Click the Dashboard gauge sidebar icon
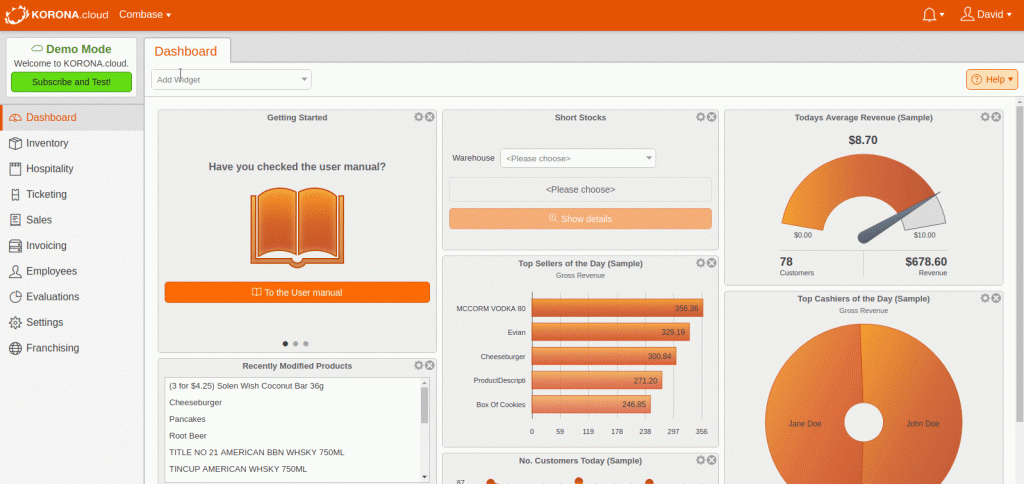1024x484 pixels. tap(15, 118)
